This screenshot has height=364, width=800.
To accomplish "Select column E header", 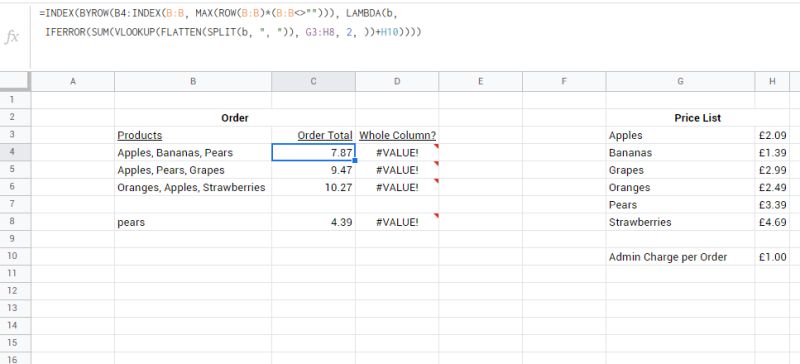I will coord(481,81).
